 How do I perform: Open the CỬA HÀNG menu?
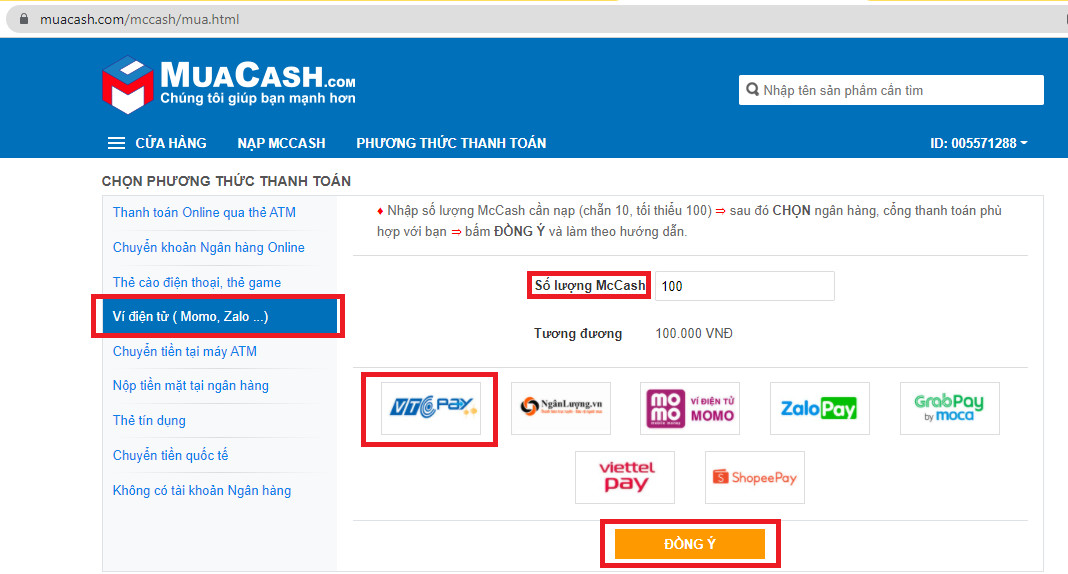170,143
